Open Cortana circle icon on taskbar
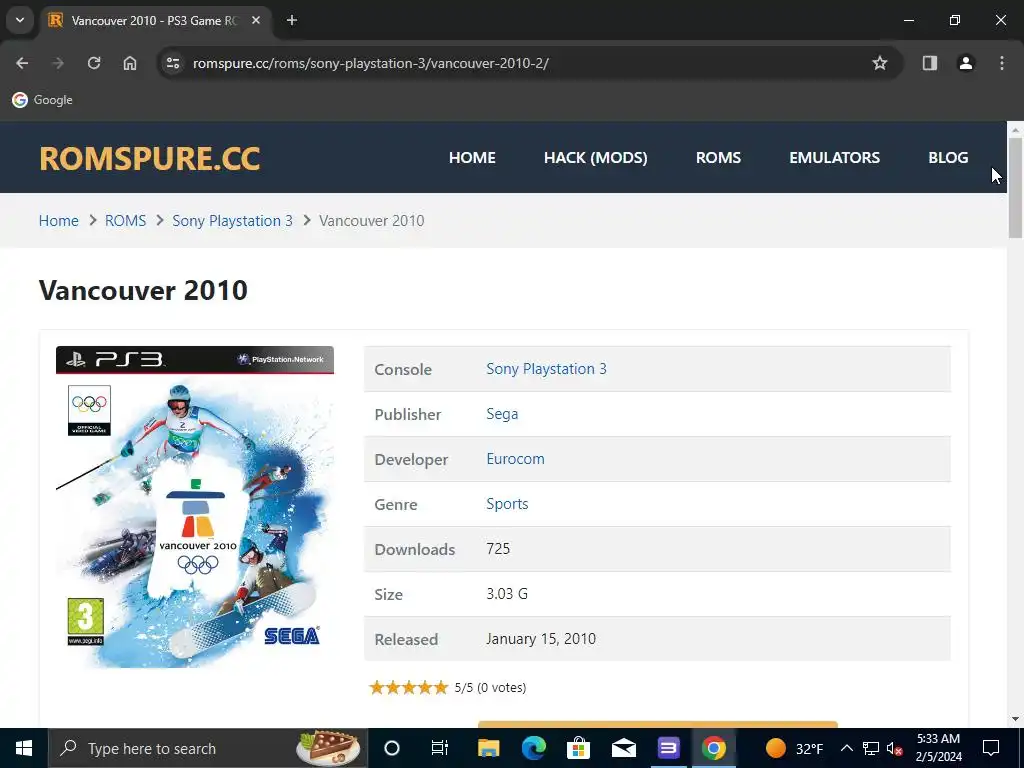The width and height of the screenshot is (1024, 768). click(392, 748)
